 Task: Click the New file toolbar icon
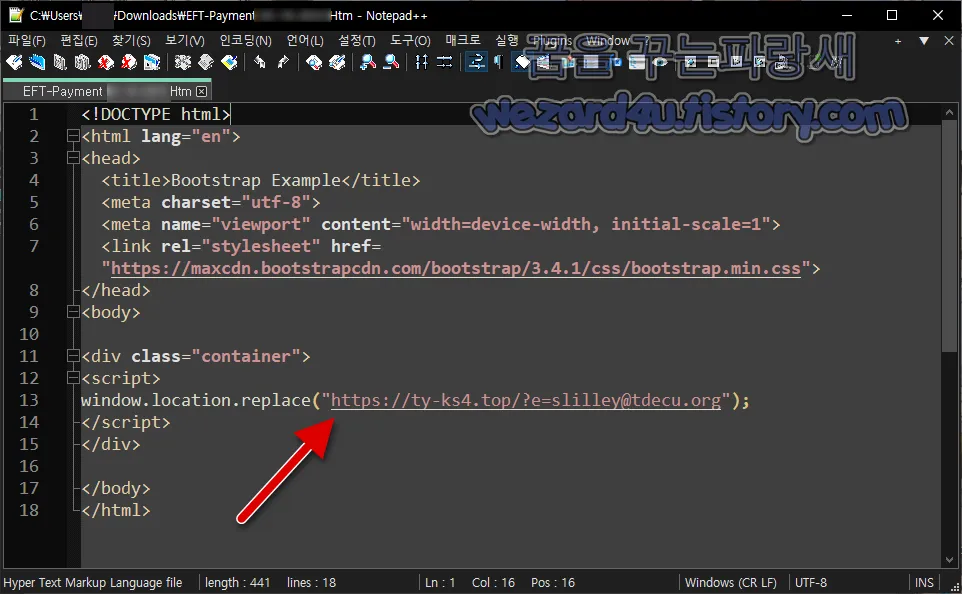[14, 62]
